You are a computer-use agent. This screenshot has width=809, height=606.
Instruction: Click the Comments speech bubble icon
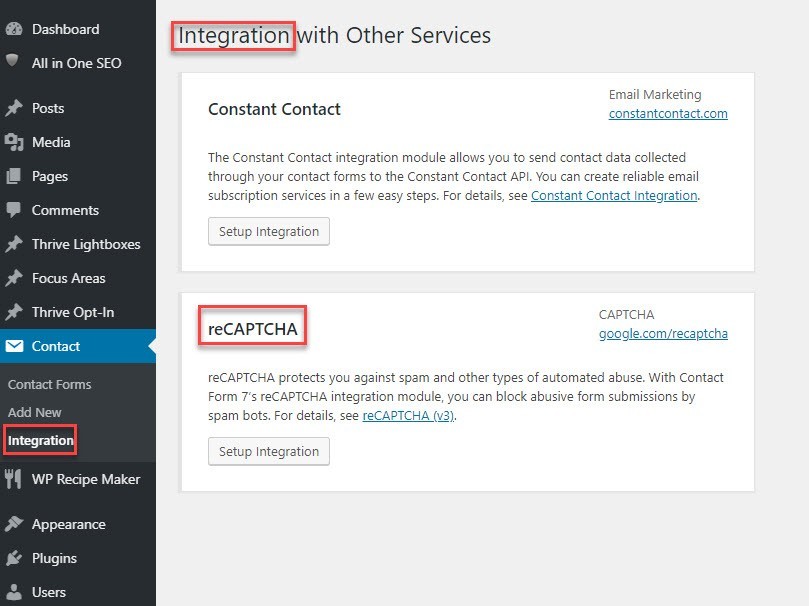click(14, 210)
